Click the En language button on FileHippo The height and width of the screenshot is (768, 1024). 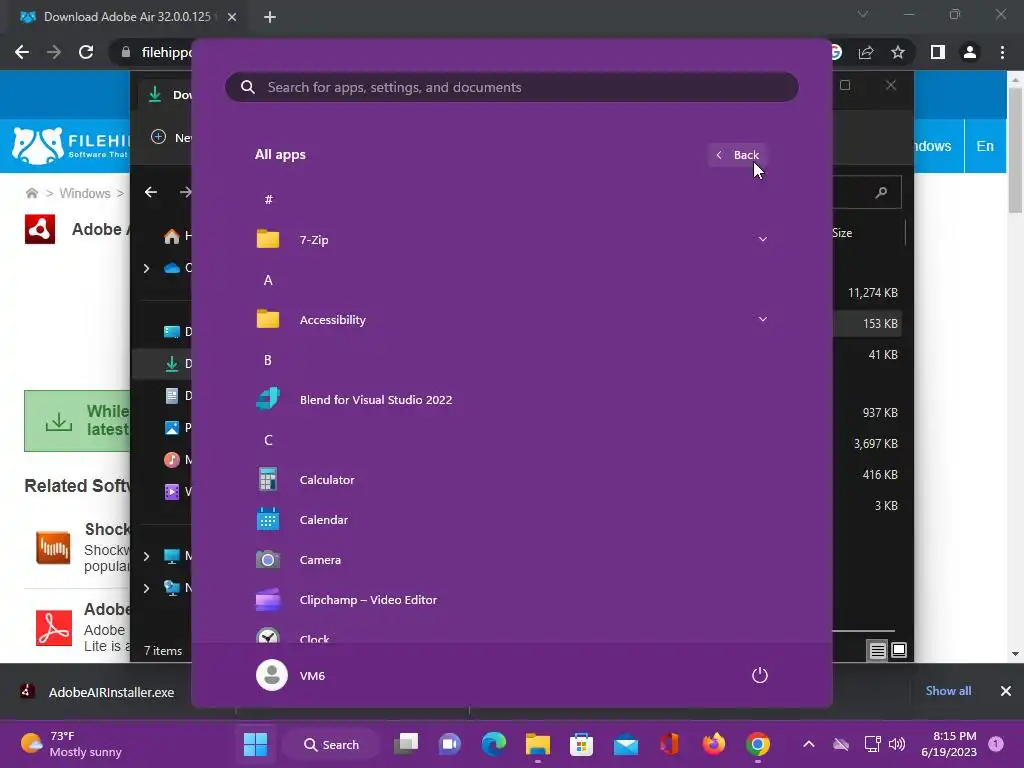coord(985,146)
